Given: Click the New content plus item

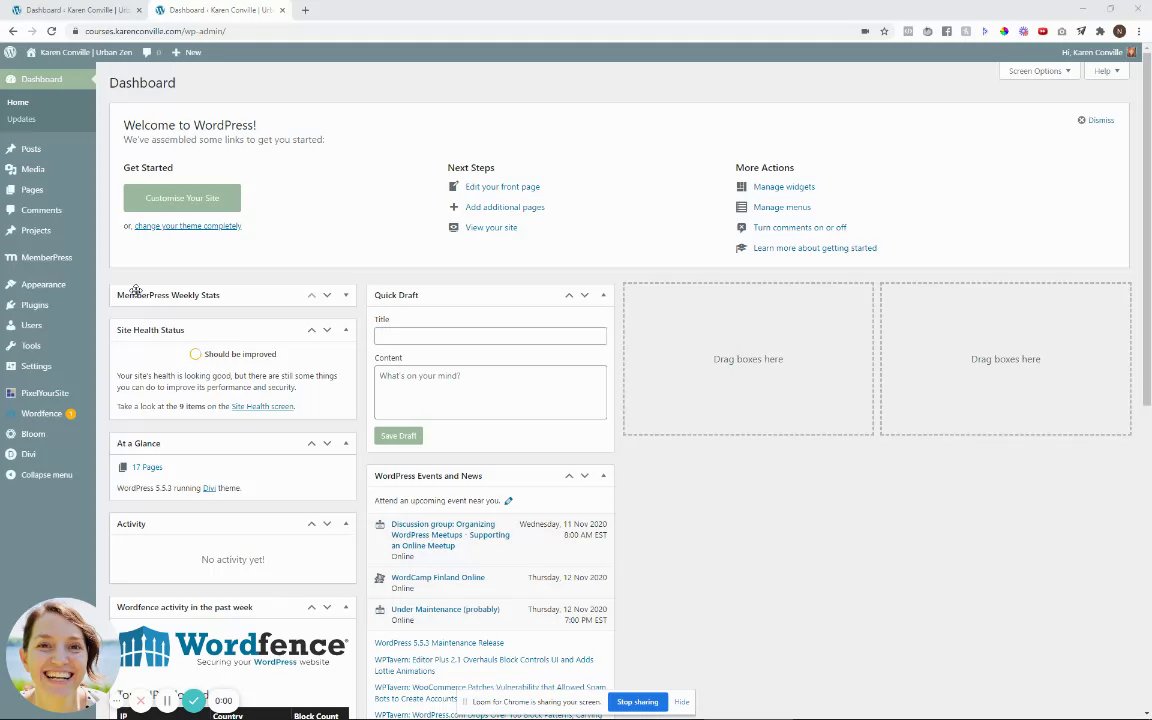Looking at the screenshot, I should pyautogui.click(x=187, y=52).
